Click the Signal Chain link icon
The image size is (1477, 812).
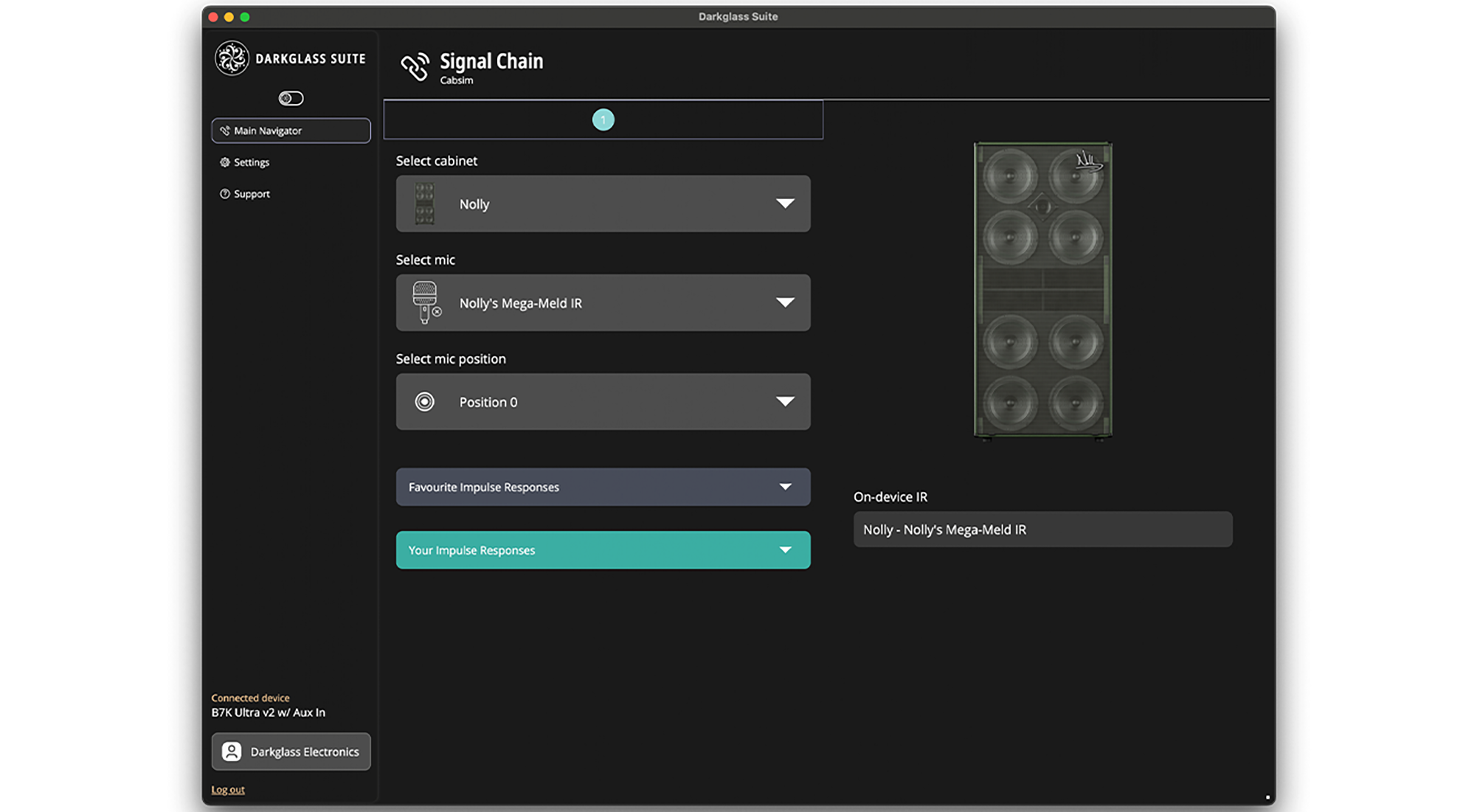click(x=415, y=66)
